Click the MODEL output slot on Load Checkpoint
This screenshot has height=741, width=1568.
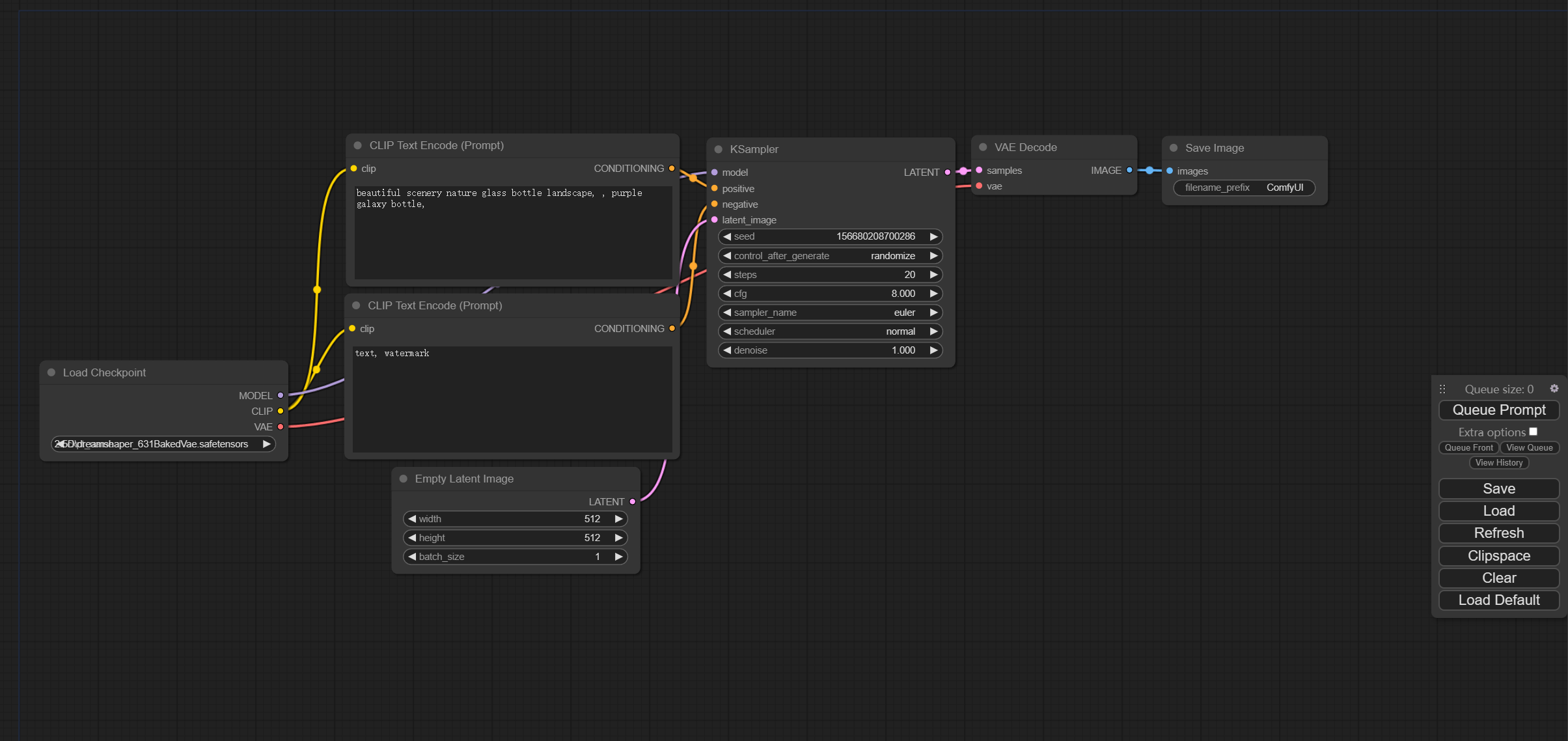tap(281, 395)
